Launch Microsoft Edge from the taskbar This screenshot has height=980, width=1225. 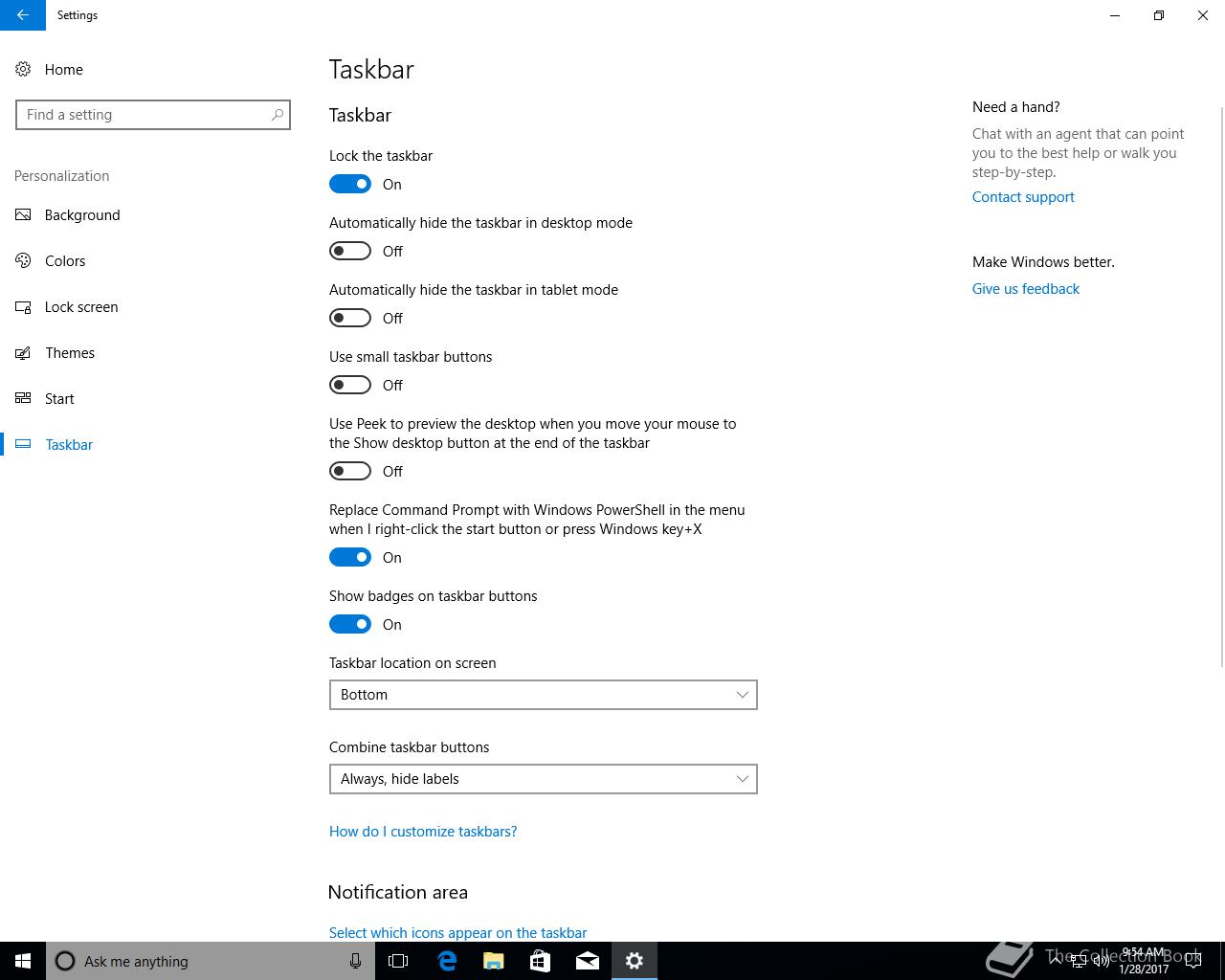(x=446, y=961)
